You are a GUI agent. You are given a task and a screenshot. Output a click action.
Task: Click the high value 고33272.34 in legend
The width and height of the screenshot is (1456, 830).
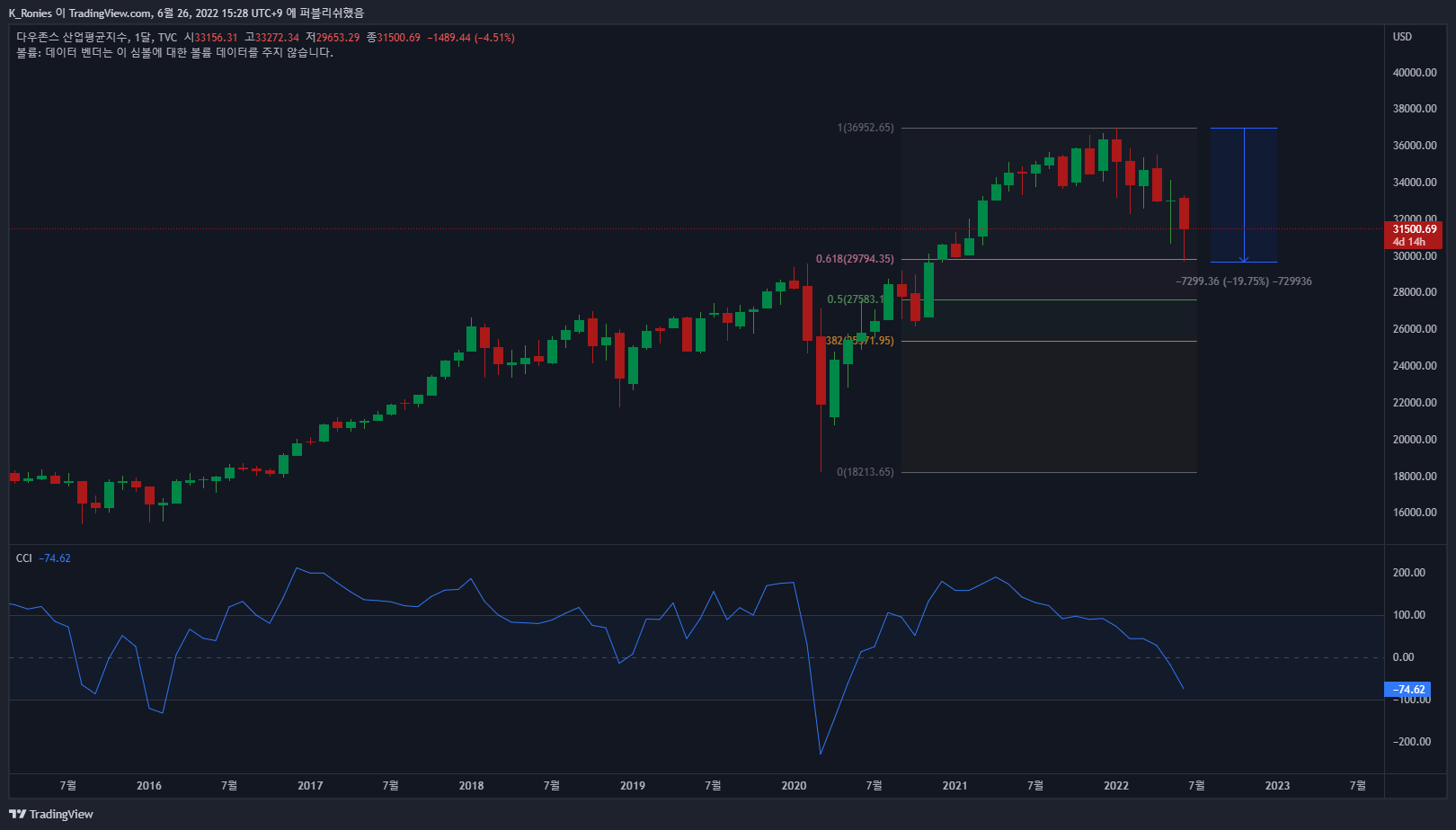(x=272, y=38)
